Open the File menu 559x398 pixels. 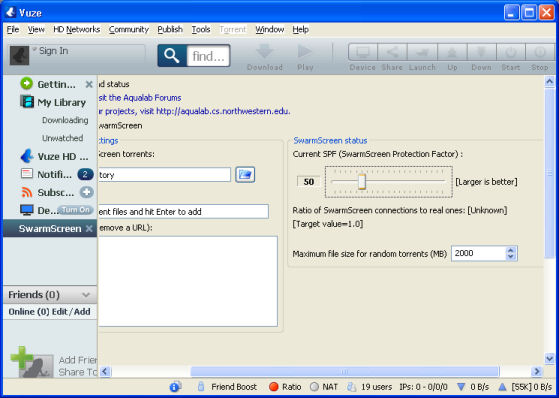click(13, 30)
